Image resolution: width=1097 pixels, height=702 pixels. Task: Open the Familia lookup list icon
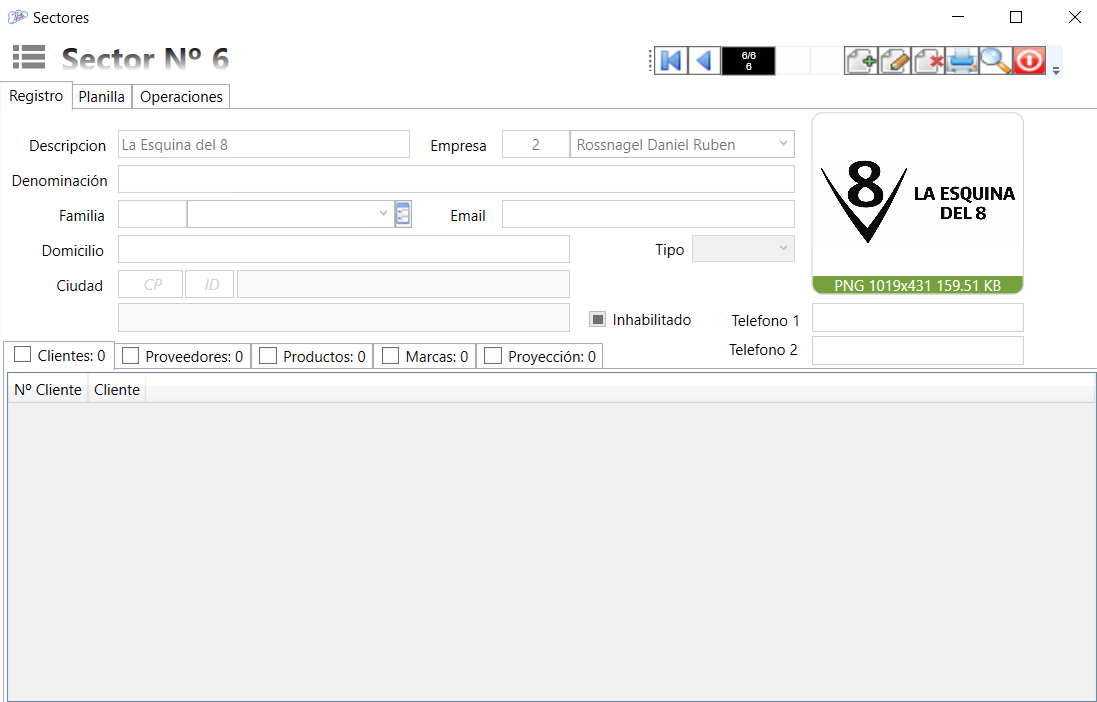403,214
